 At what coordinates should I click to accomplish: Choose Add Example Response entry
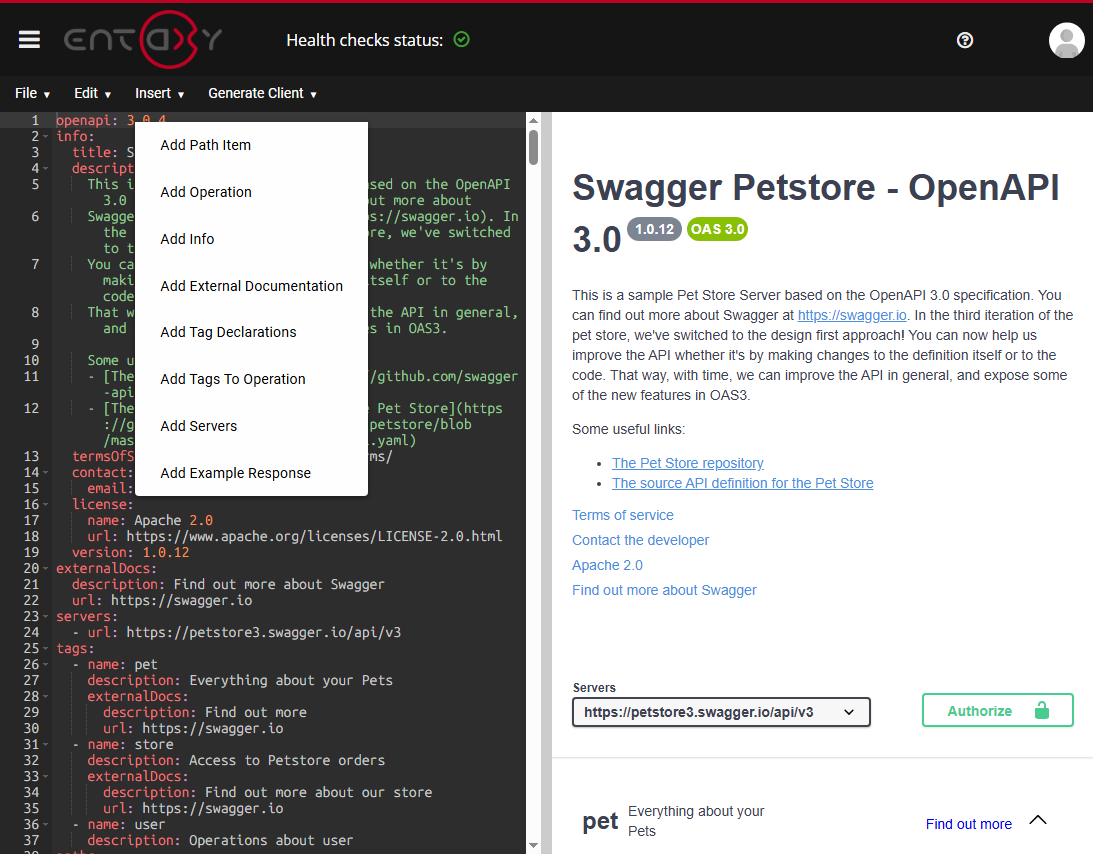click(235, 473)
